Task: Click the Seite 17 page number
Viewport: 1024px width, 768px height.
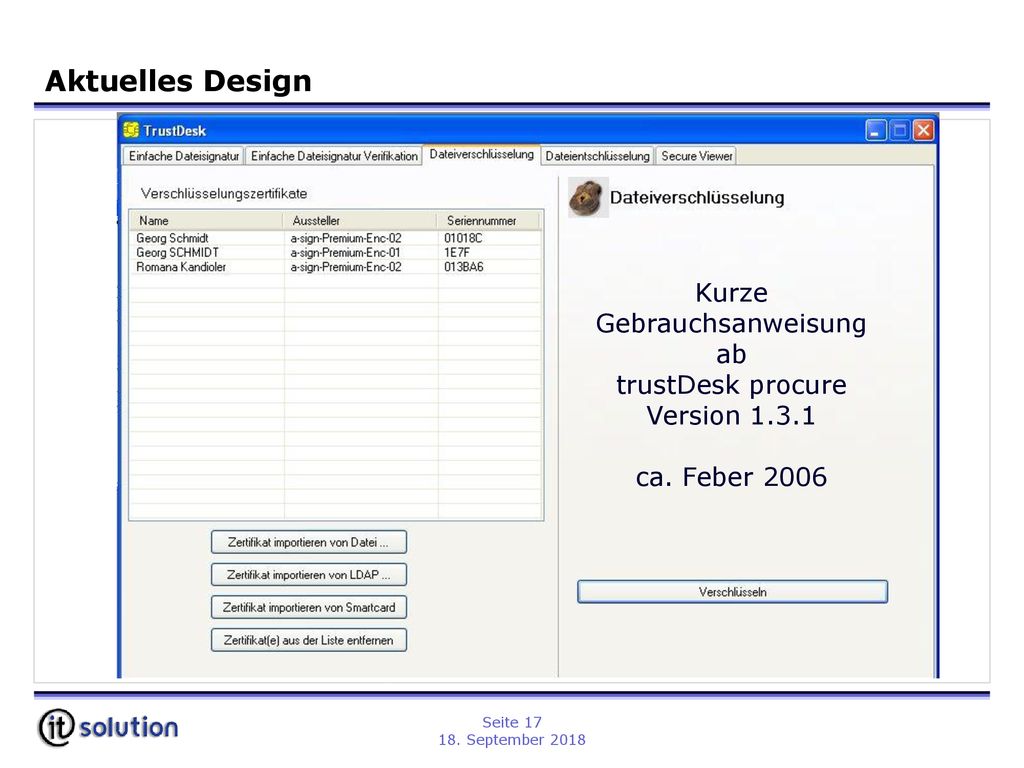Action: coord(512,722)
